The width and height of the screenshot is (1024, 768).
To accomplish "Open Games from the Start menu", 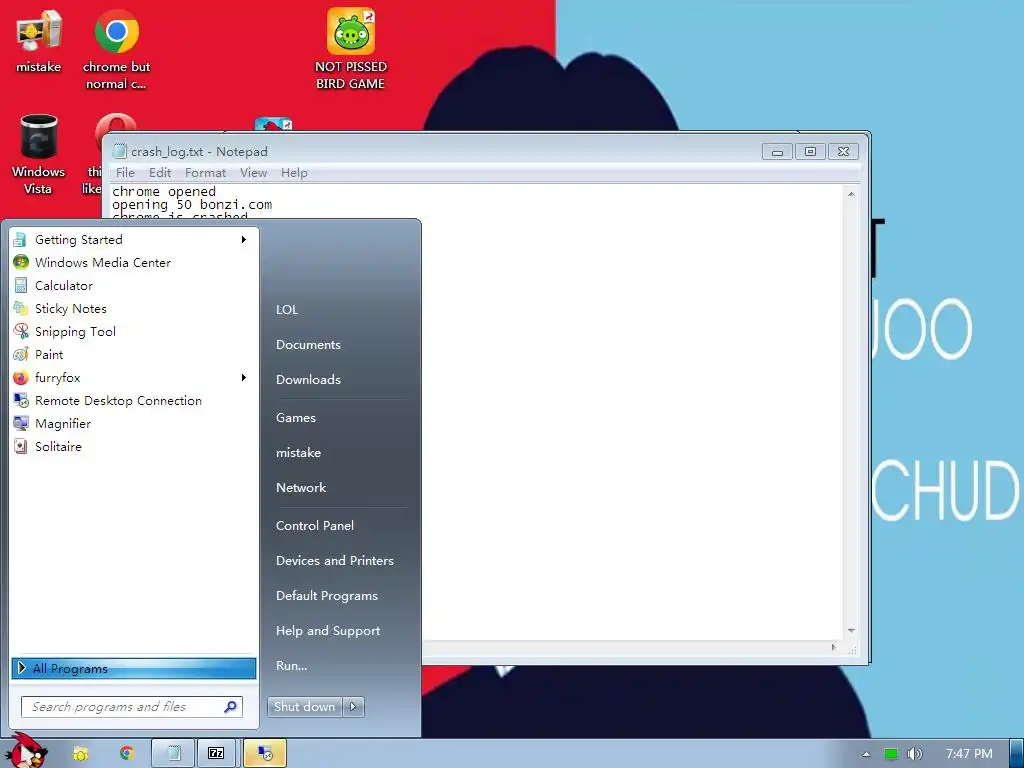I will point(296,418).
